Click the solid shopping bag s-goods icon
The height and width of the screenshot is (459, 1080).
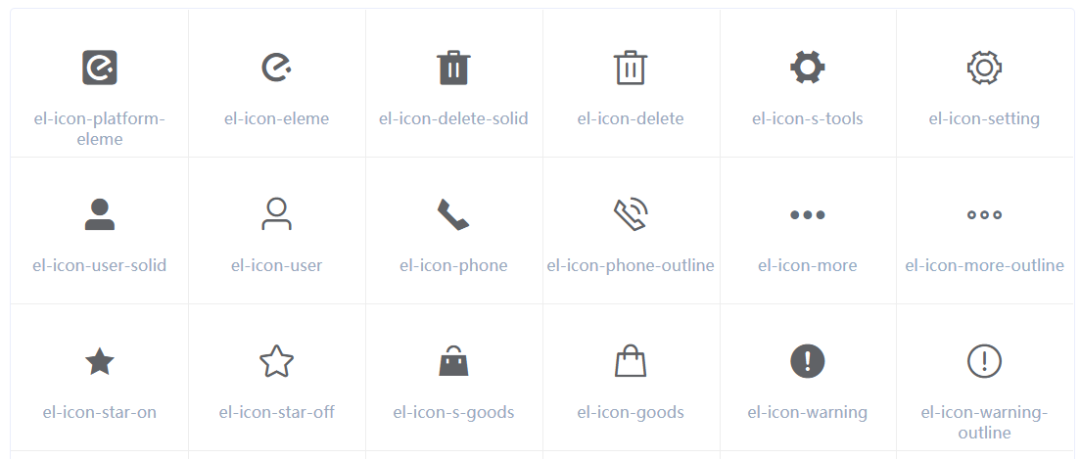453,362
